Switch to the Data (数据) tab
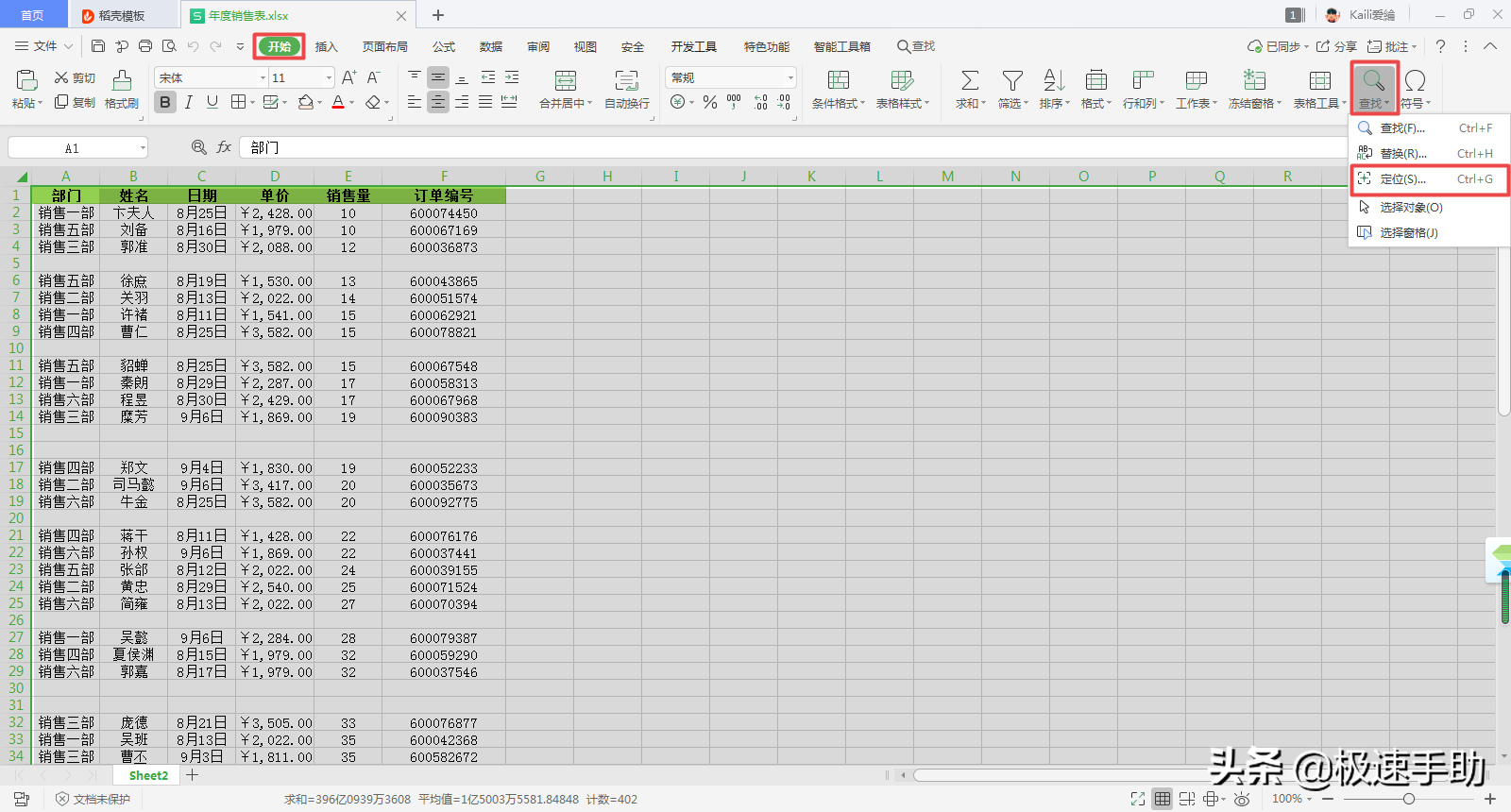Image resolution: width=1511 pixels, height=812 pixels. (x=491, y=46)
